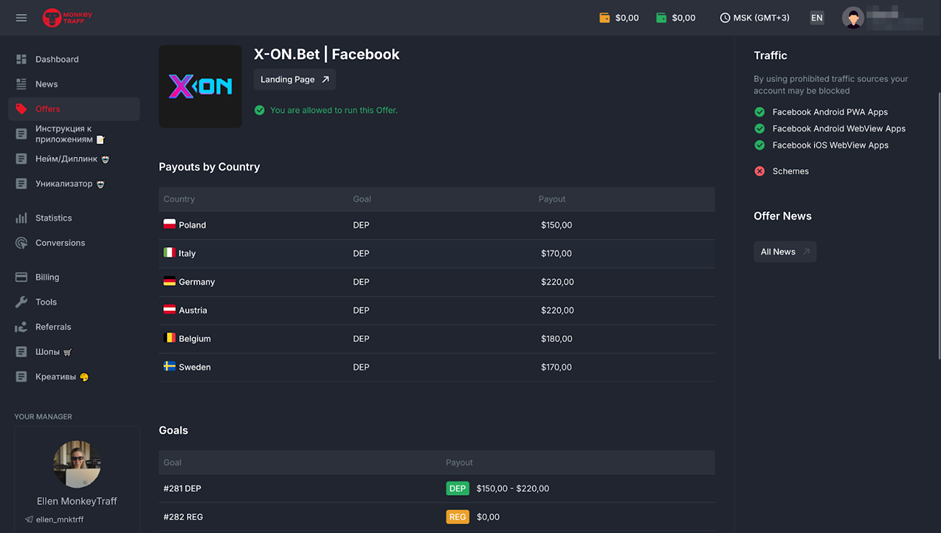Select Offers in the sidebar
The width and height of the screenshot is (941, 533).
pos(74,109)
